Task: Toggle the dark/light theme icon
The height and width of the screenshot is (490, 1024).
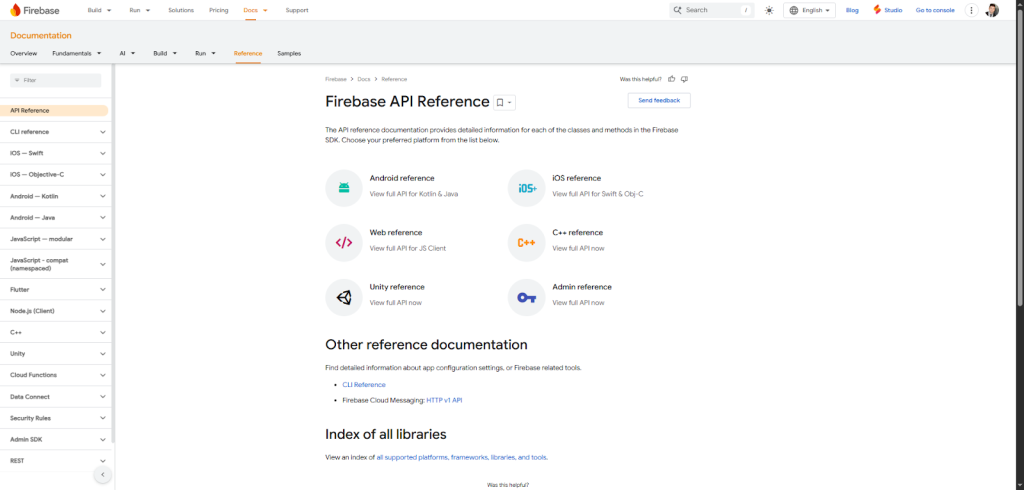Action: [769, 10]
